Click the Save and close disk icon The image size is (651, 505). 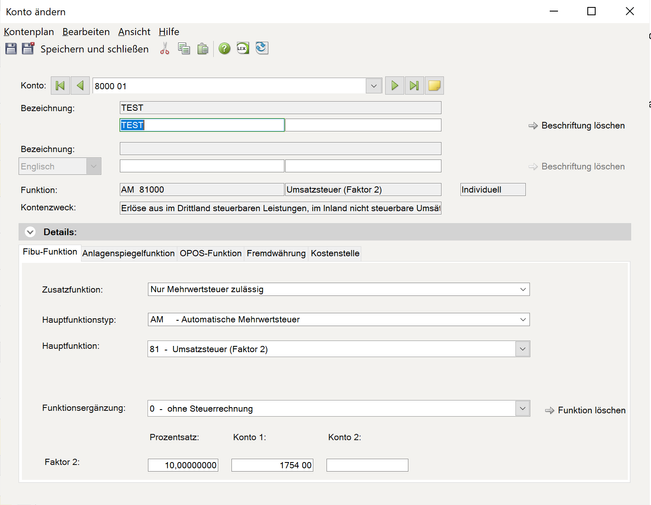28,49
